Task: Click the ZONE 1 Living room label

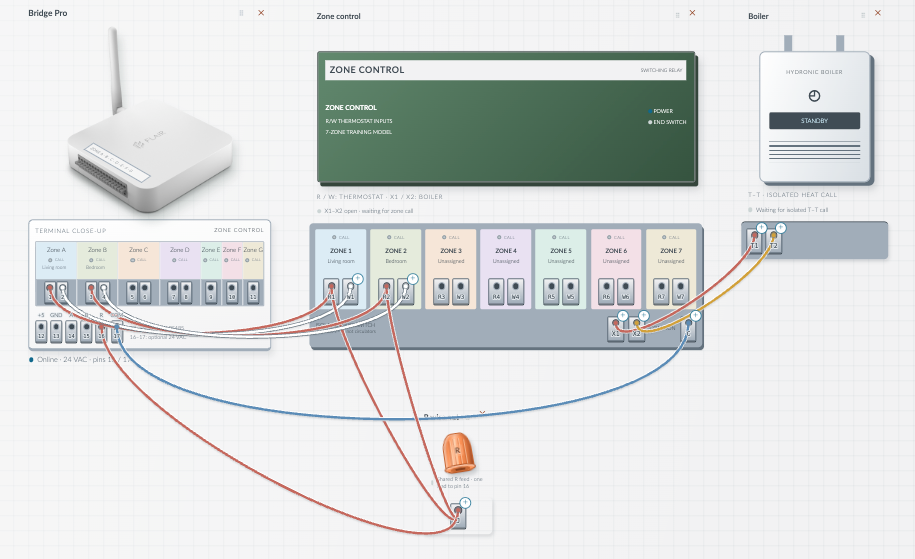Action: click(341, 256)
